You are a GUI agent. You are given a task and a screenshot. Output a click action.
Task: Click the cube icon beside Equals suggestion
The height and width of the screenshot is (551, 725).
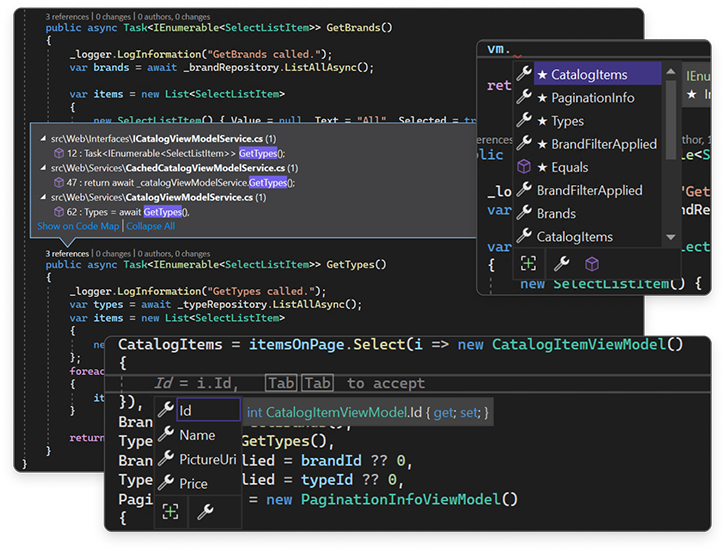(524, 167)
